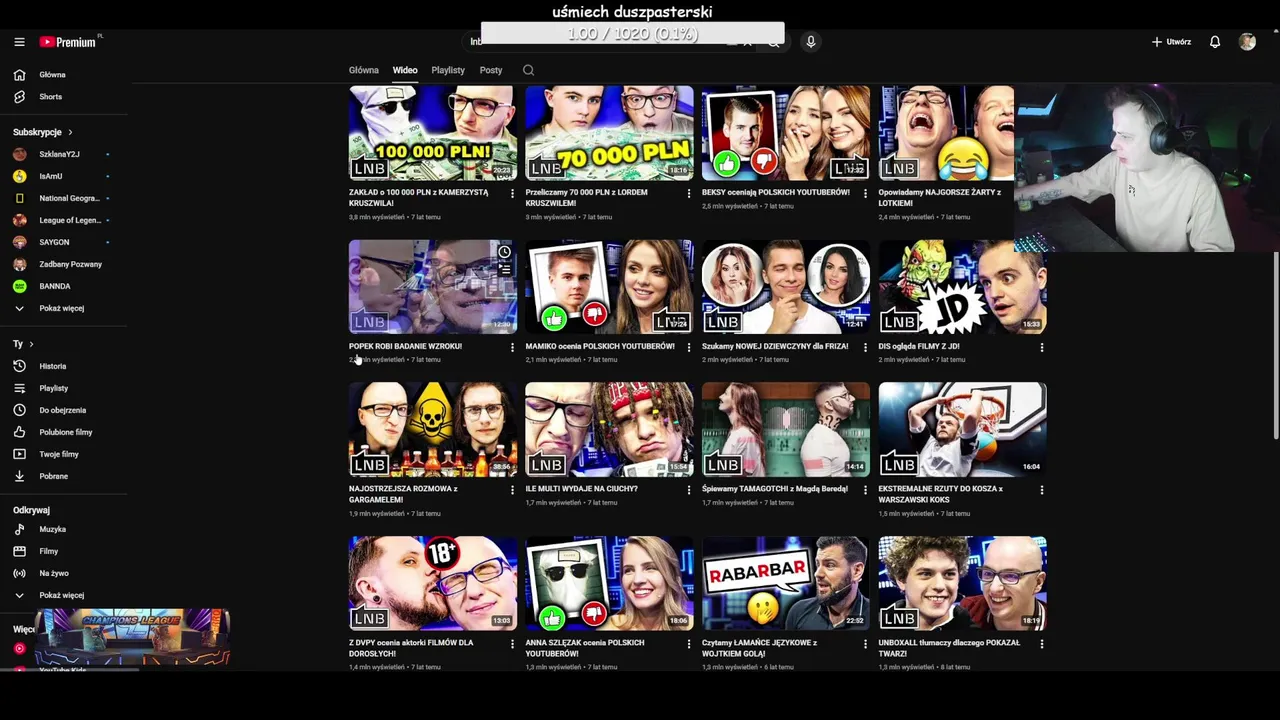Open more options for POPEK ROBI BADANIE
This screenshot has width=1280, height=720.
point(512,347)
